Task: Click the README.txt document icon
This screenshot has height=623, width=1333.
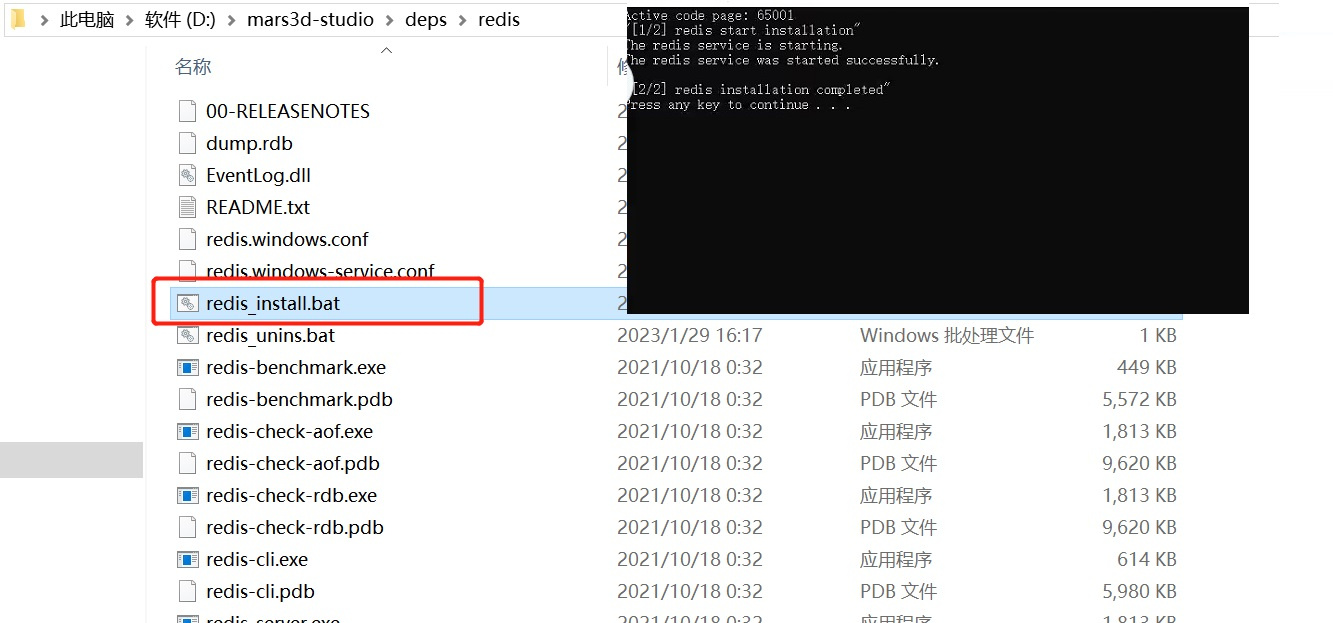Action: pyautogui.click(x=187, y=207)
